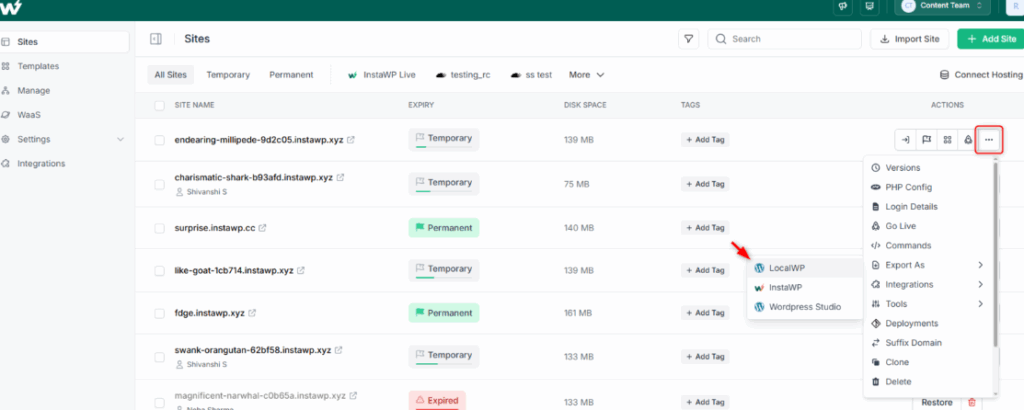Image resolution: width=1024 pixels, height=410 pixels.
Task: Click the red trash icon for magnificent-narwhal
Action: 972,403
